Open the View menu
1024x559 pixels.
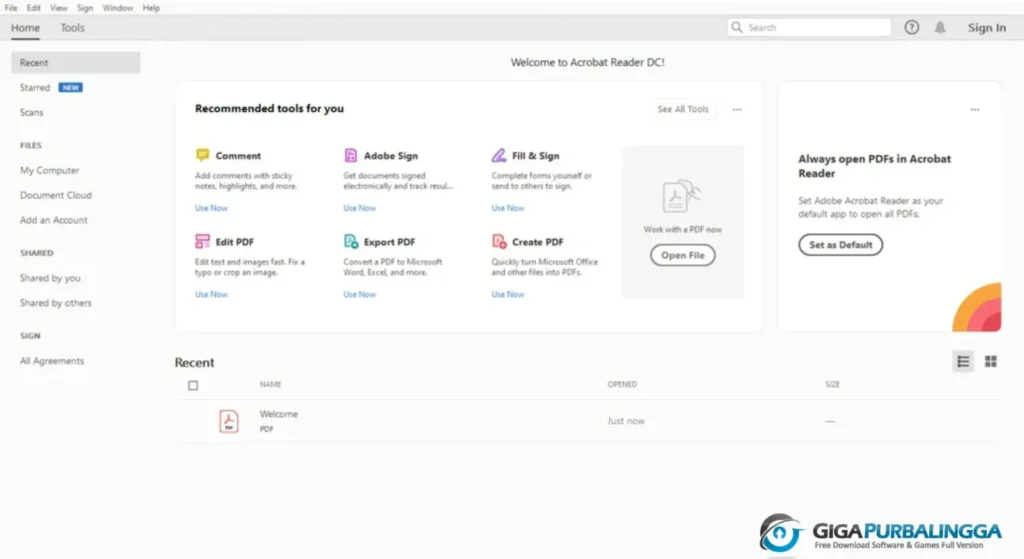click(x=59, y=8)
